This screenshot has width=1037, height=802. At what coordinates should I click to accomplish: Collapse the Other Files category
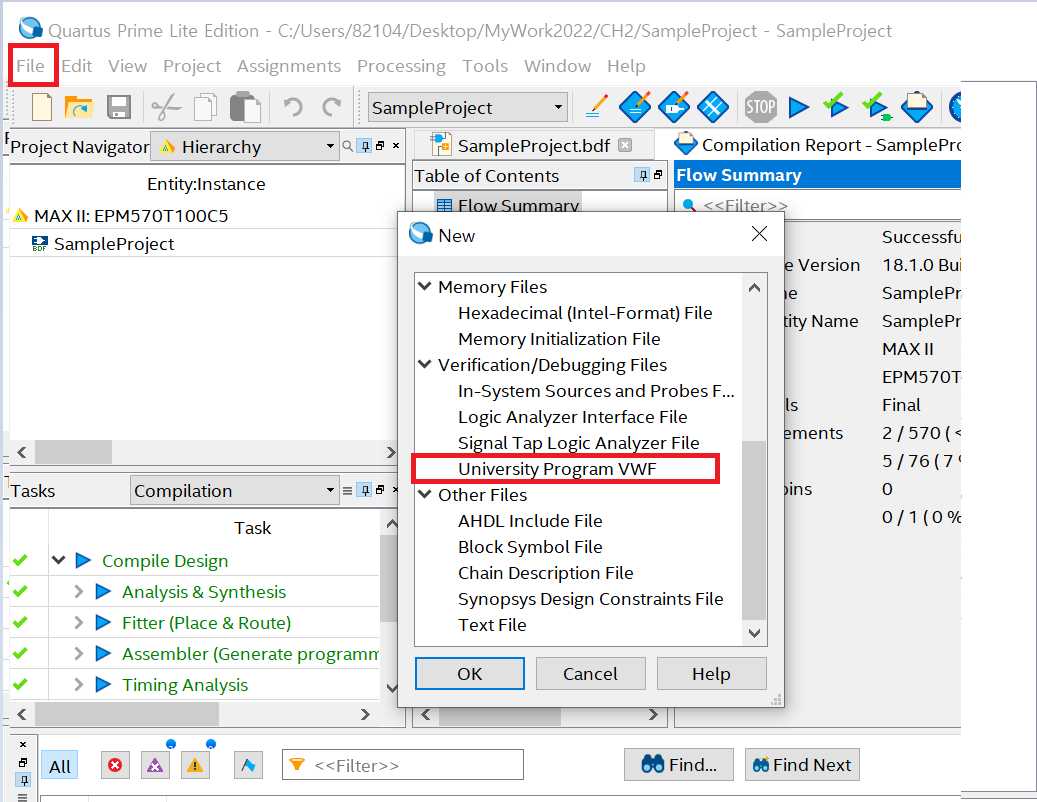(425, 494)
